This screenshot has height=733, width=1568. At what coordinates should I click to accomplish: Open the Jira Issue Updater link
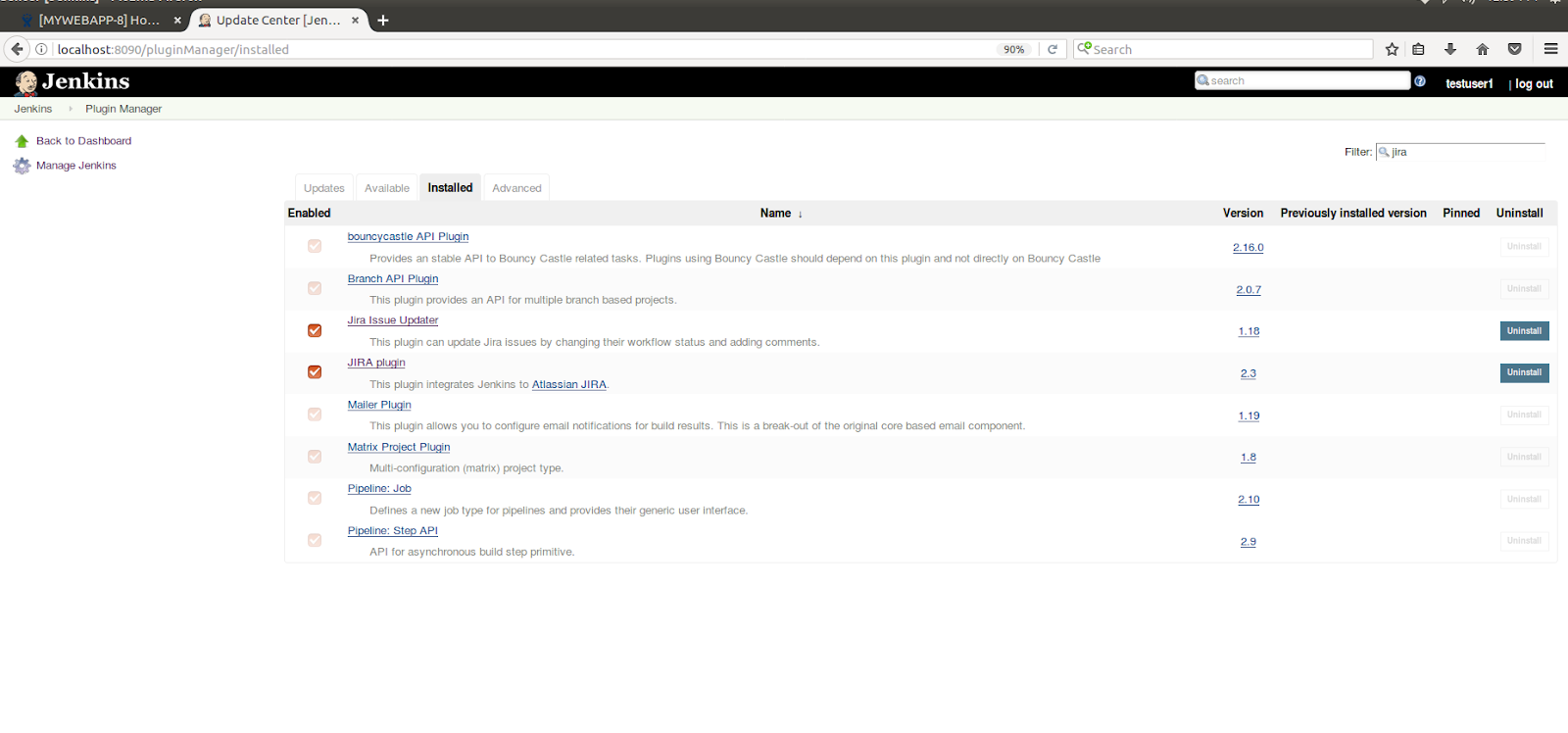tap(392, 320)
